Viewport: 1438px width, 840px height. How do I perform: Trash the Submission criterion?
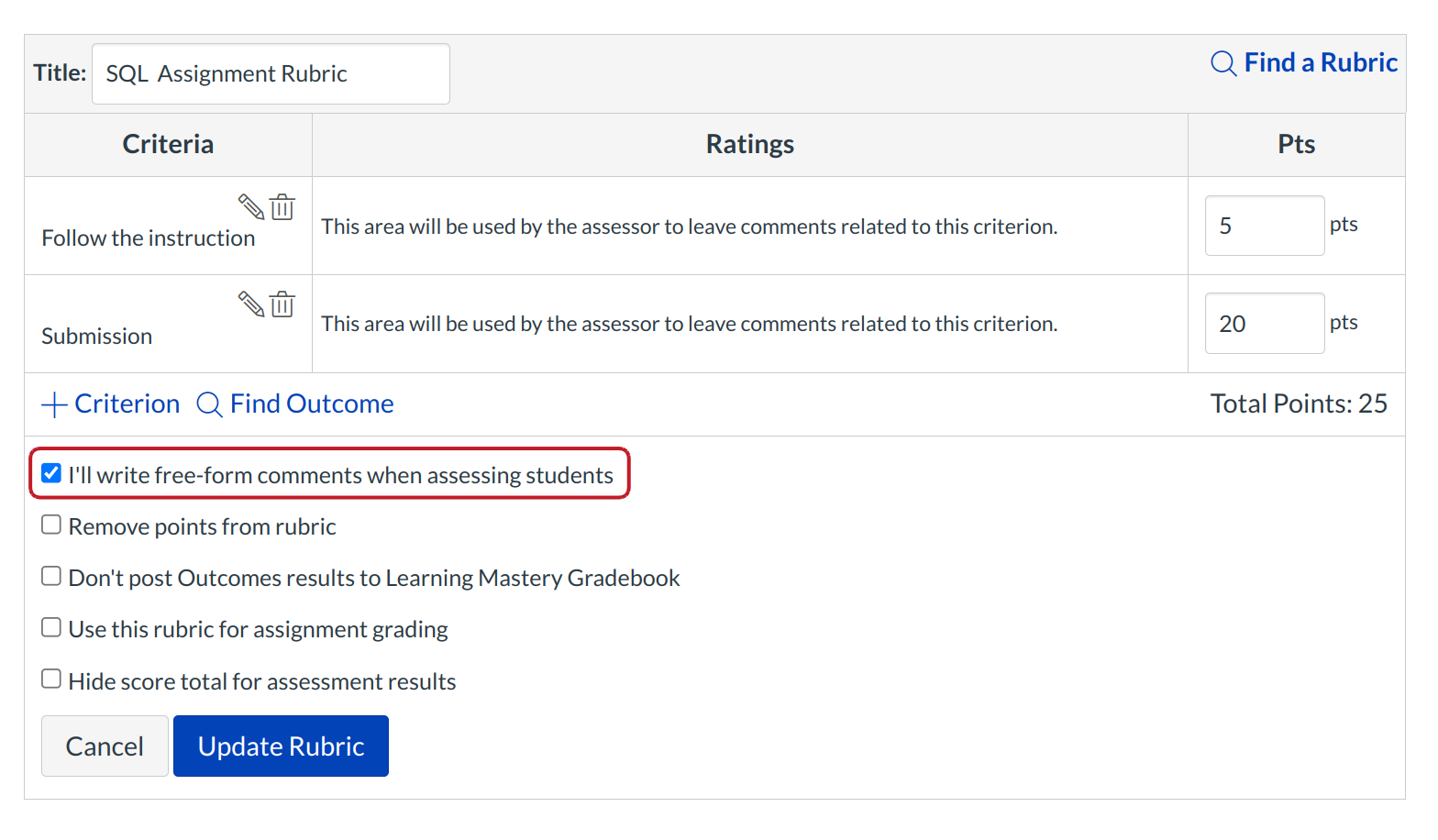click(282, 304)
